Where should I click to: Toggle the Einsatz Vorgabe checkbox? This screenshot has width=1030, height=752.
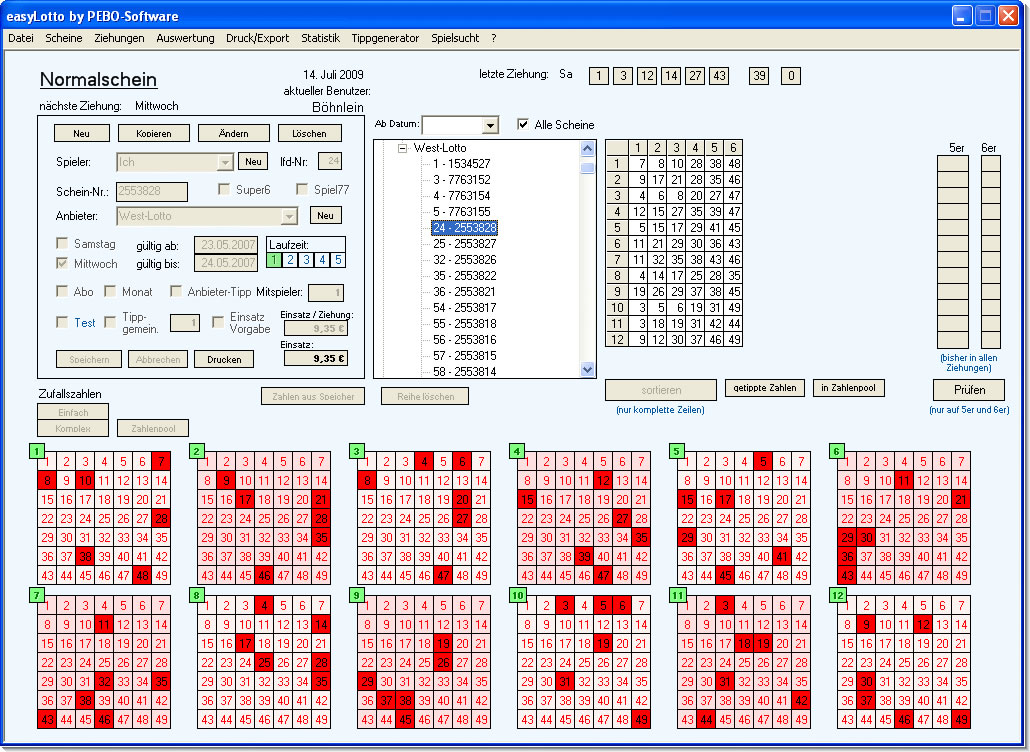218,322
